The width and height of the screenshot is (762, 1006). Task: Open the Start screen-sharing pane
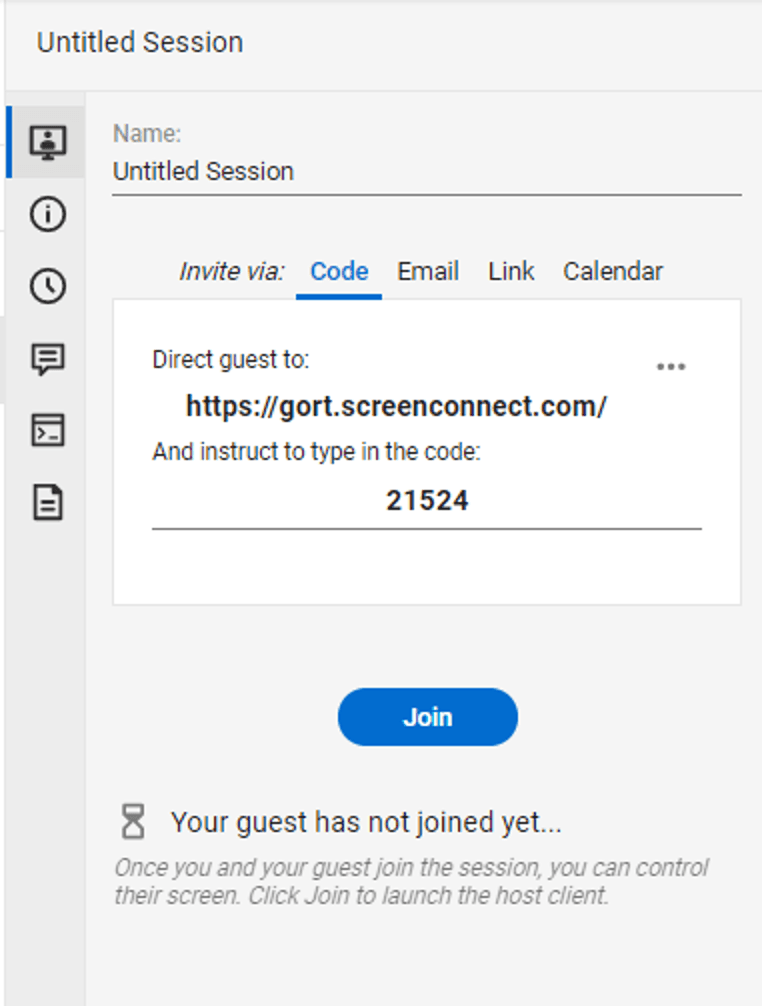(x=48, y=142)
